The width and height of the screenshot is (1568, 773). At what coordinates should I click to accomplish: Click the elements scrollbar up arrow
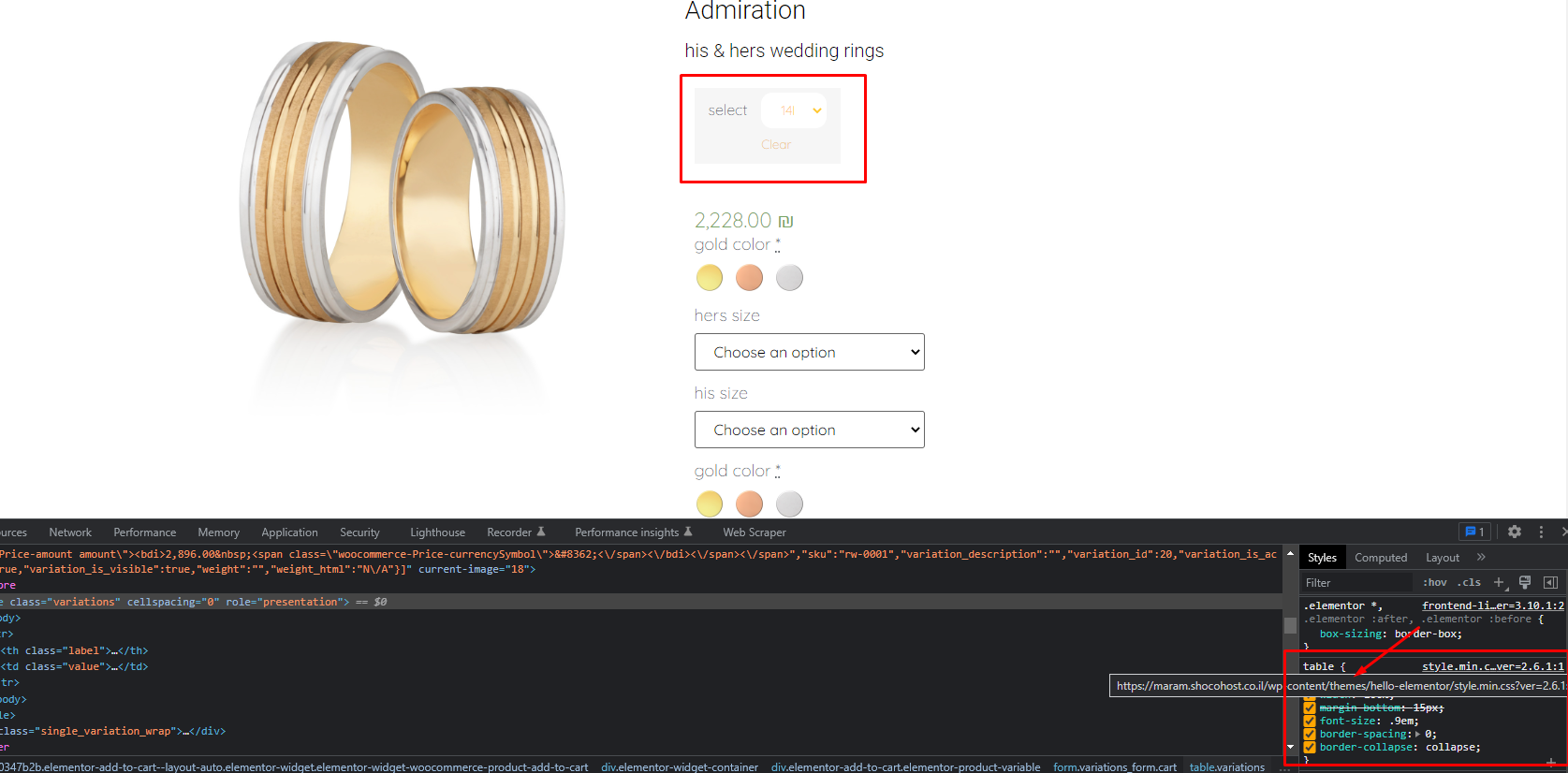click(x=1290, y=554)
